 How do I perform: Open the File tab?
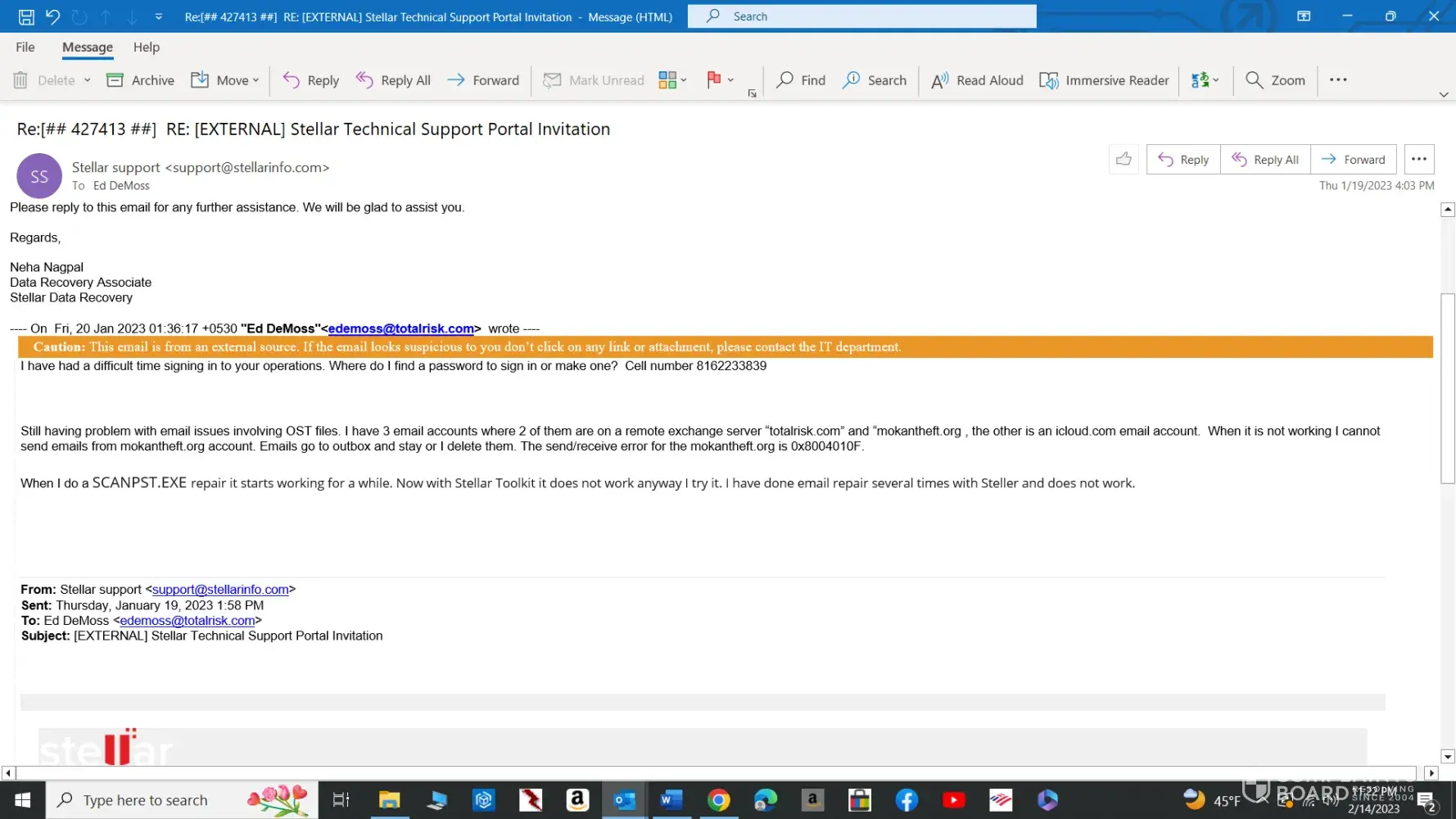pos(25,48)
